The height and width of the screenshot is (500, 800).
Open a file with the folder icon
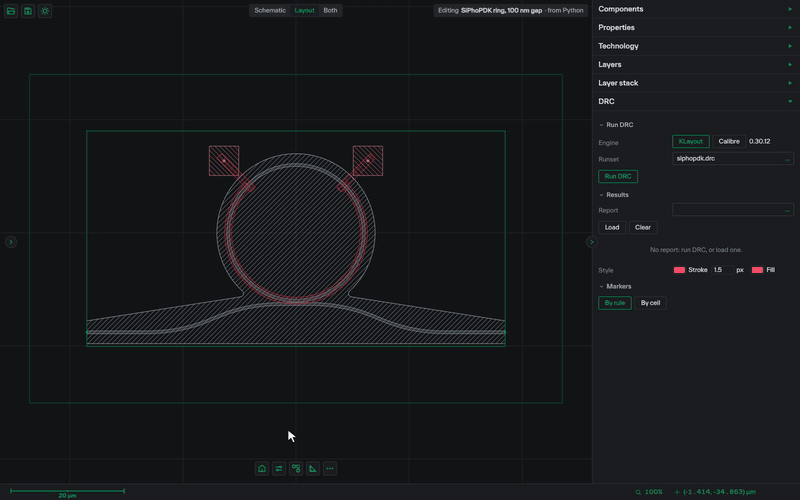(x=11, y=11)
